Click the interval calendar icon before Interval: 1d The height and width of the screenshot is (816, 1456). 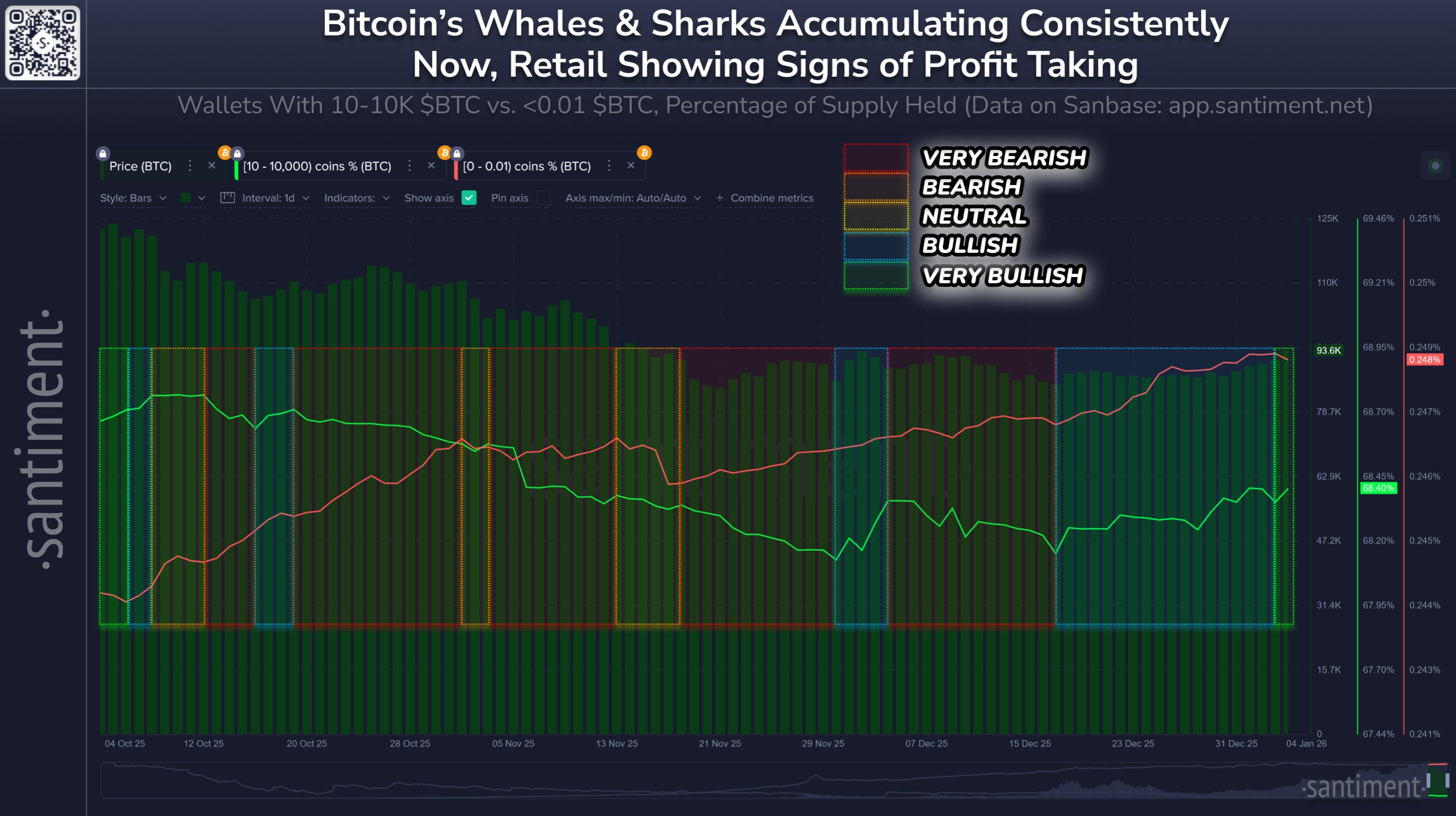228,198
